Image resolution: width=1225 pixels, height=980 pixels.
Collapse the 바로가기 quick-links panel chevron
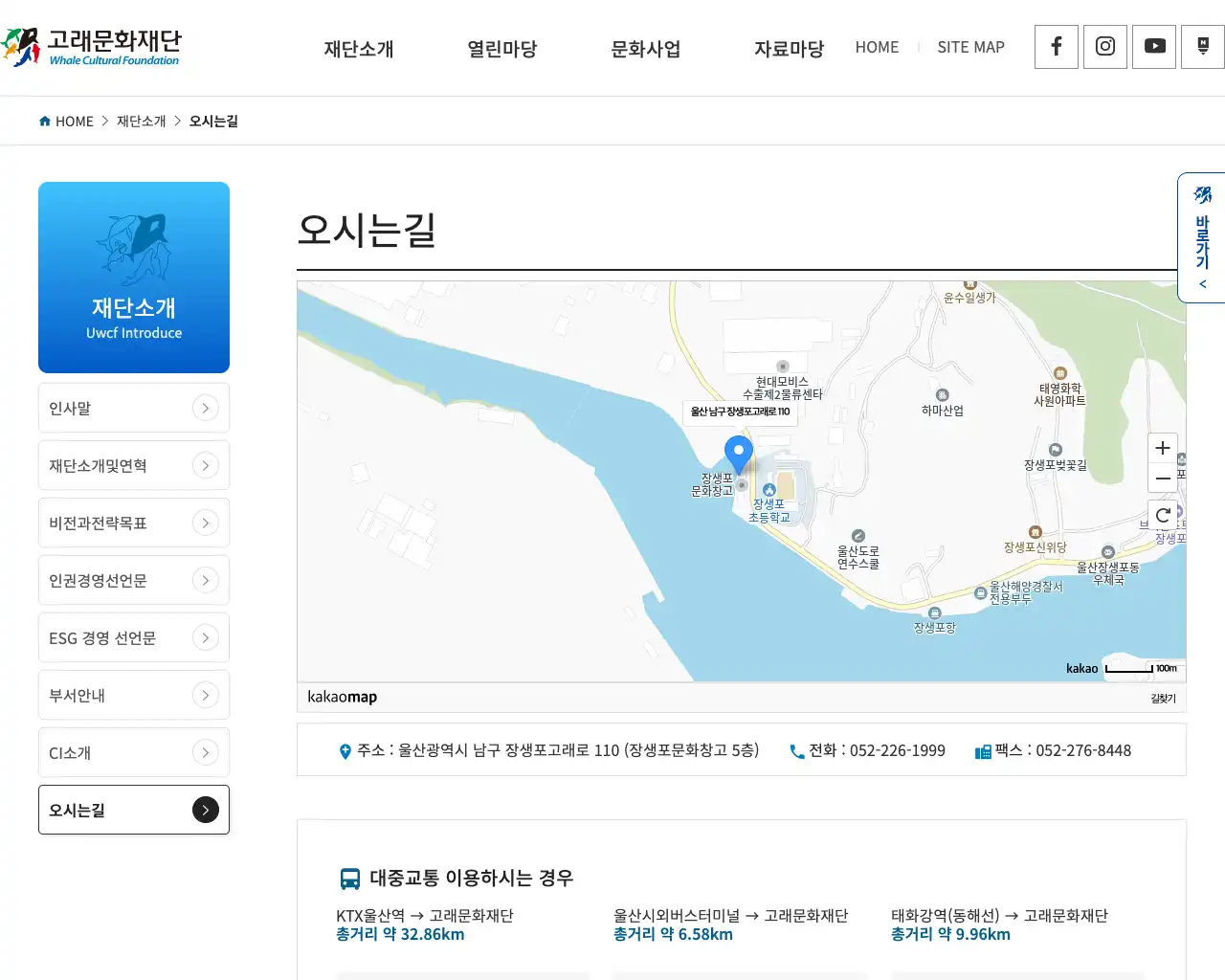[x=1201, y=283]
